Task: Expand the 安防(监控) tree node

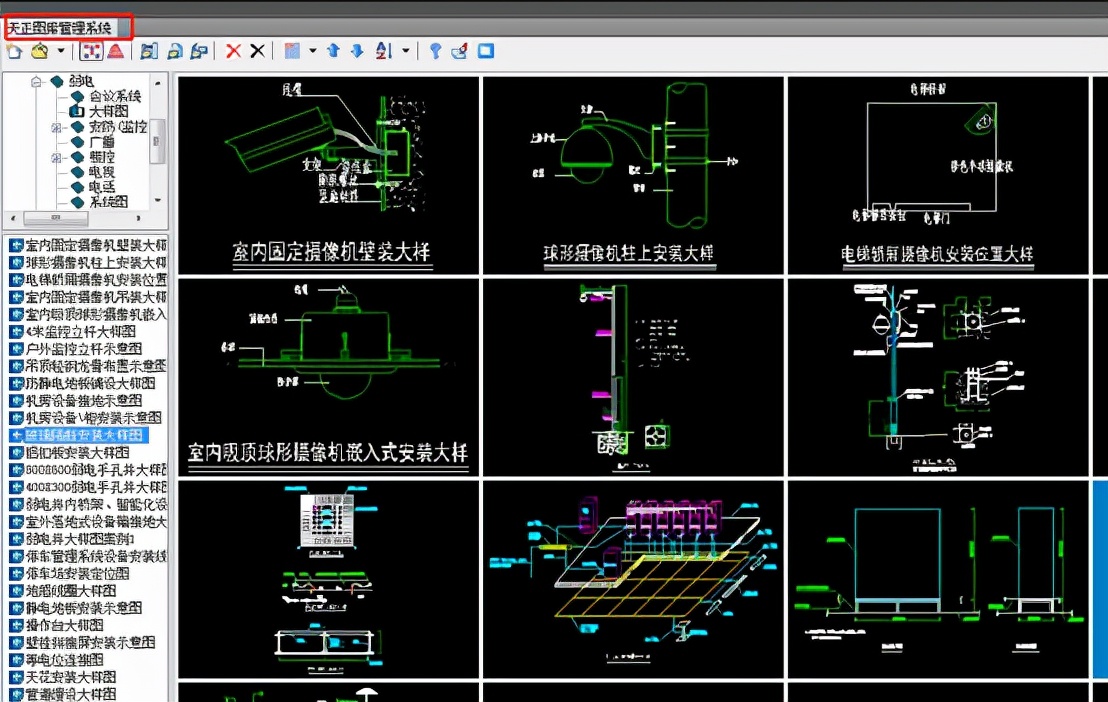Action: pos(56,128)
